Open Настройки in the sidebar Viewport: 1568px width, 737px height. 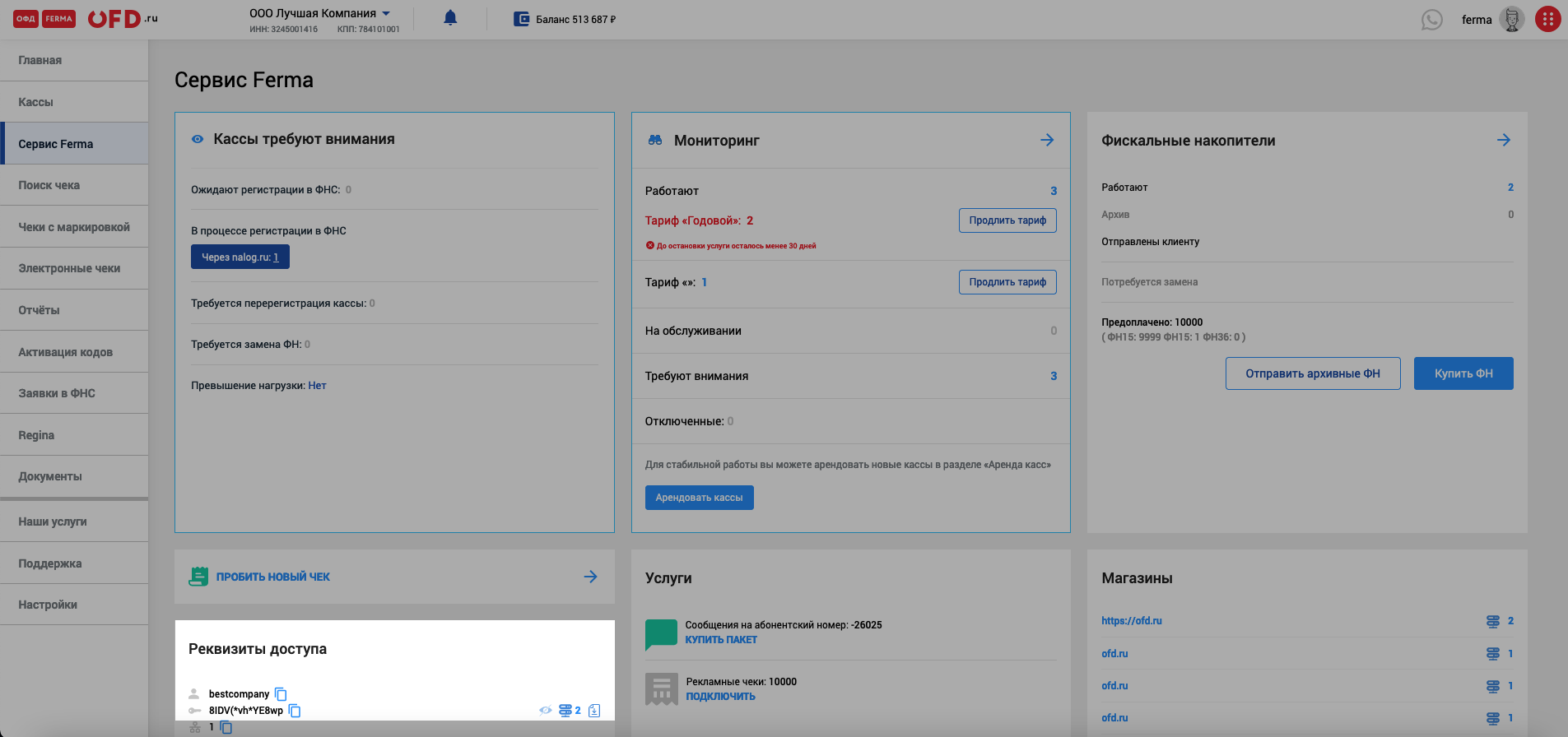(x=48, y=605)
